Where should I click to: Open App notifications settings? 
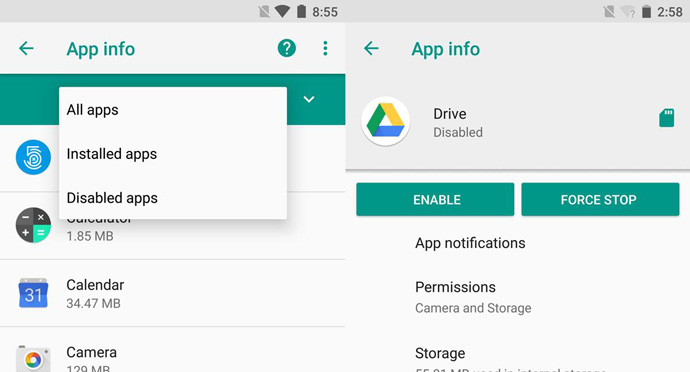point(518,243)
